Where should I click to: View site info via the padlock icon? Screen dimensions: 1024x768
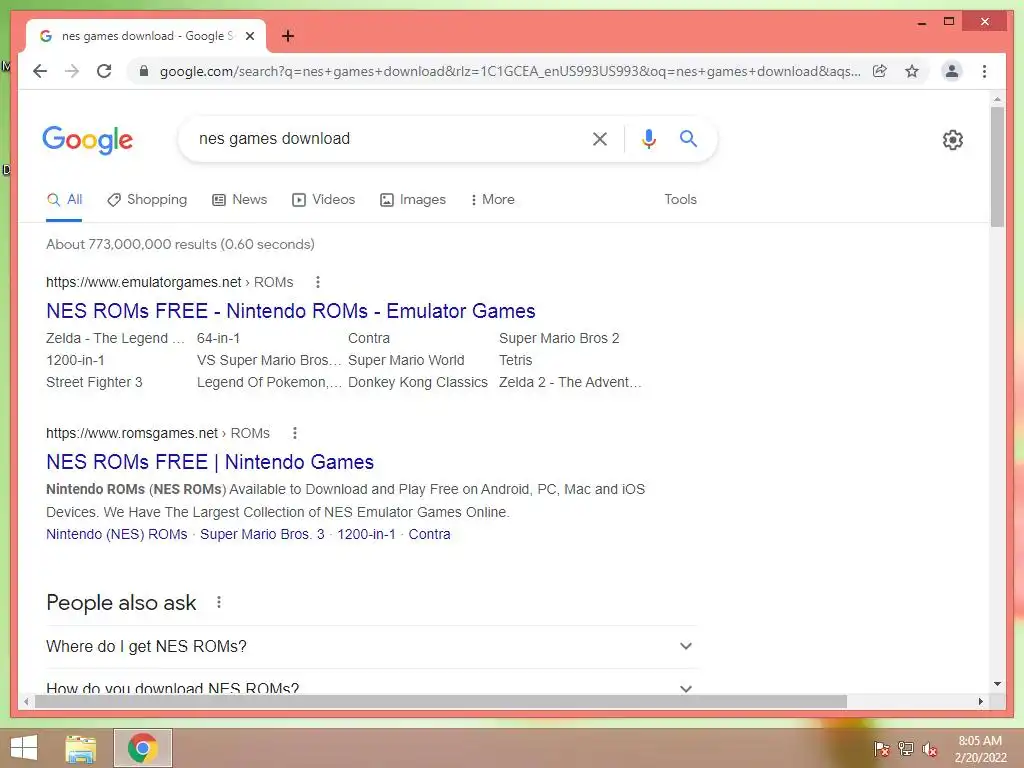[x=144, y=71]
